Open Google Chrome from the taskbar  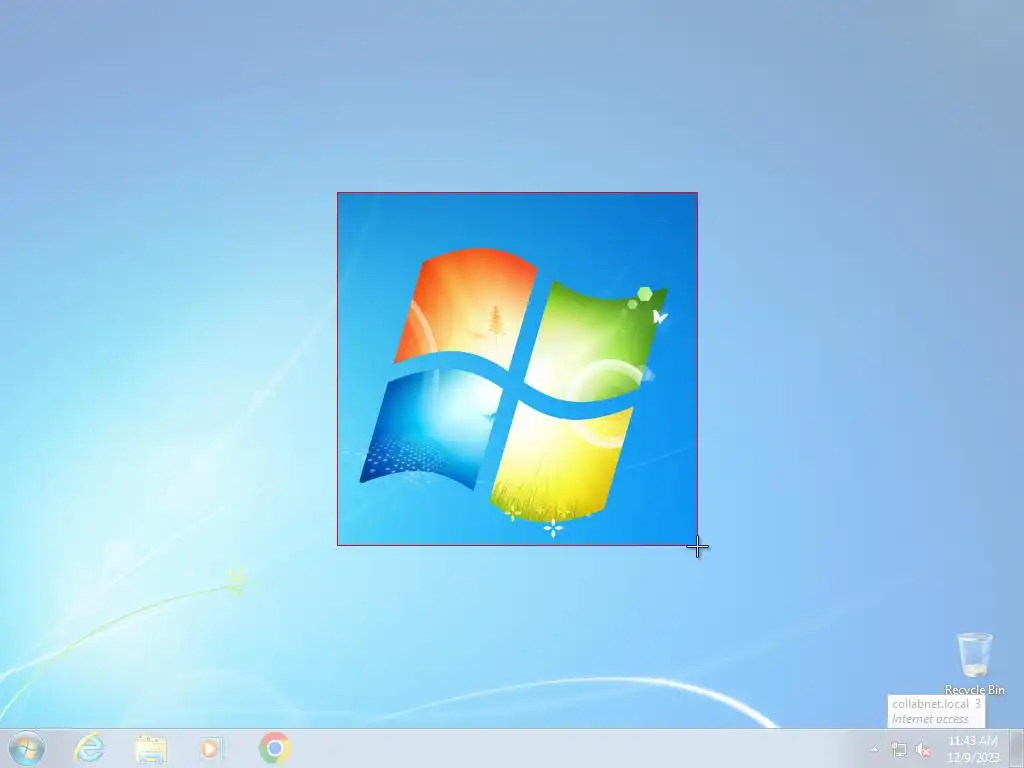pos(274,748)
